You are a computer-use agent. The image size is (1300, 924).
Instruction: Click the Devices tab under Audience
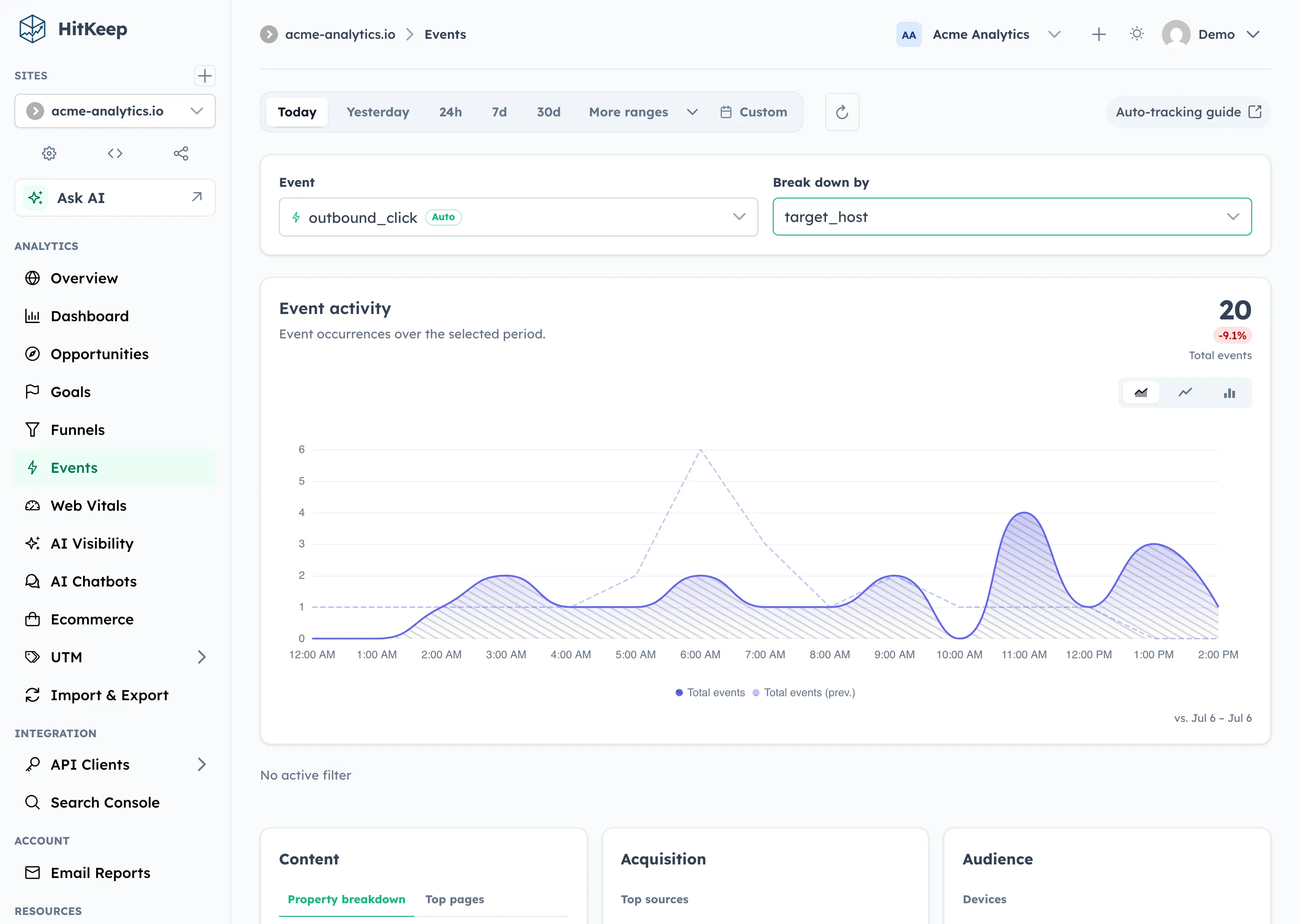[x=984, y=900]
